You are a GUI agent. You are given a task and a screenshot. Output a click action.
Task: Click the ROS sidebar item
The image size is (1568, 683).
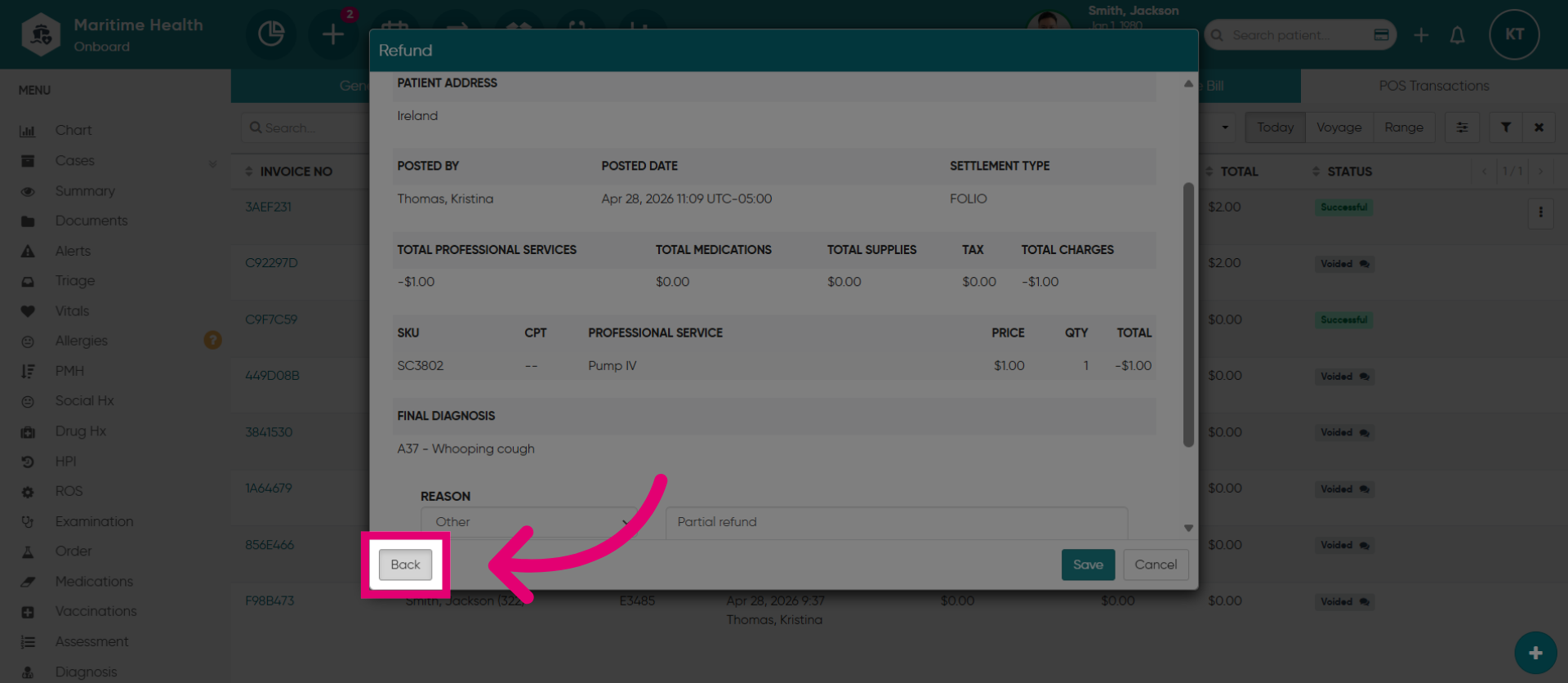(69, 492)
